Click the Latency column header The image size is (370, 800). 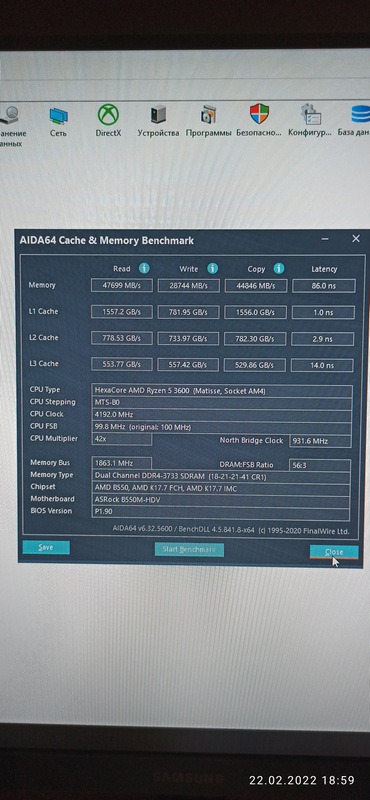click(324, 269)
